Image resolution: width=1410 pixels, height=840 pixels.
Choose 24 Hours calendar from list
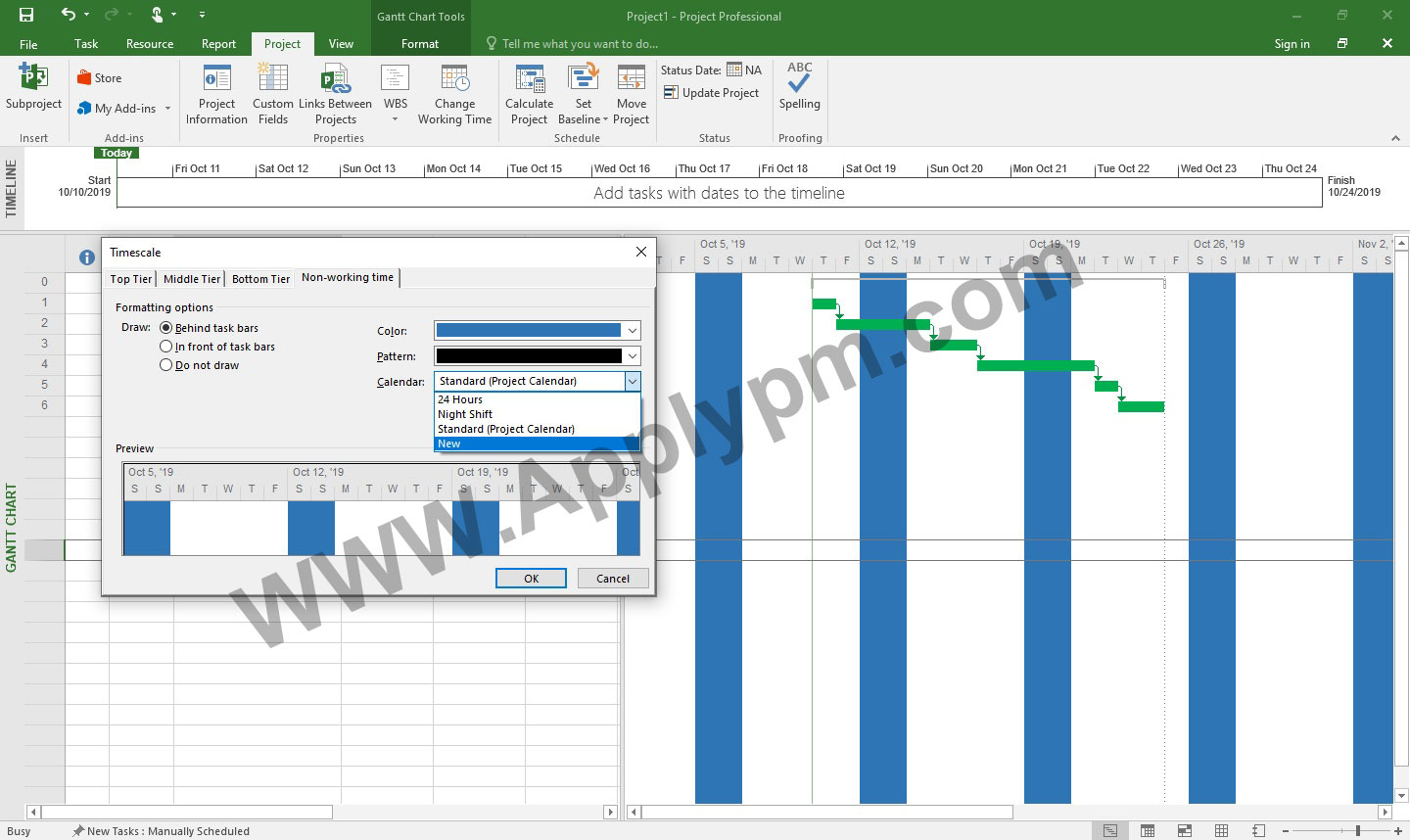(x=537, y=399)
